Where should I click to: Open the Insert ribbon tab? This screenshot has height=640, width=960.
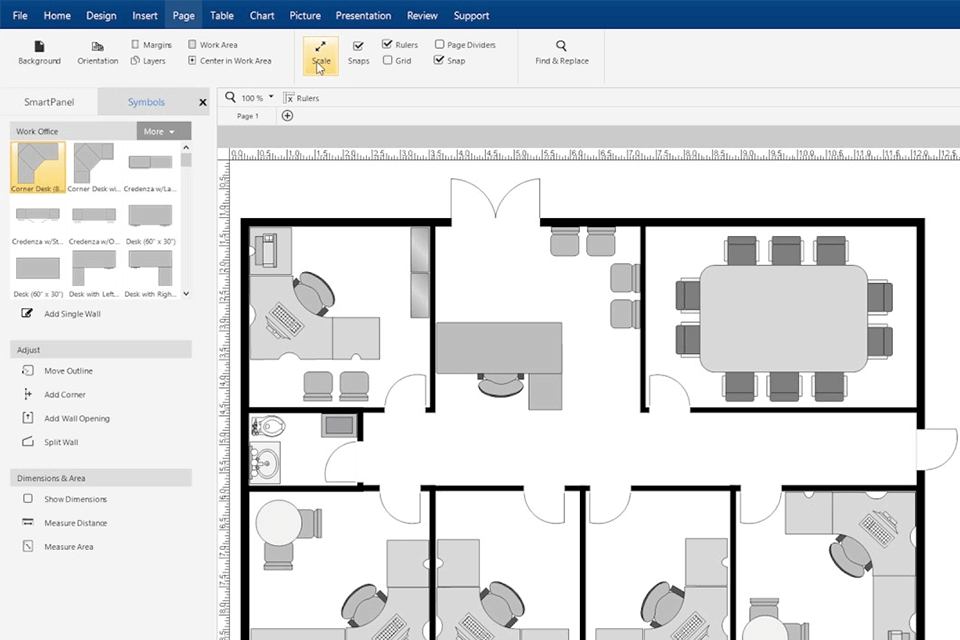tap(144, 15)
